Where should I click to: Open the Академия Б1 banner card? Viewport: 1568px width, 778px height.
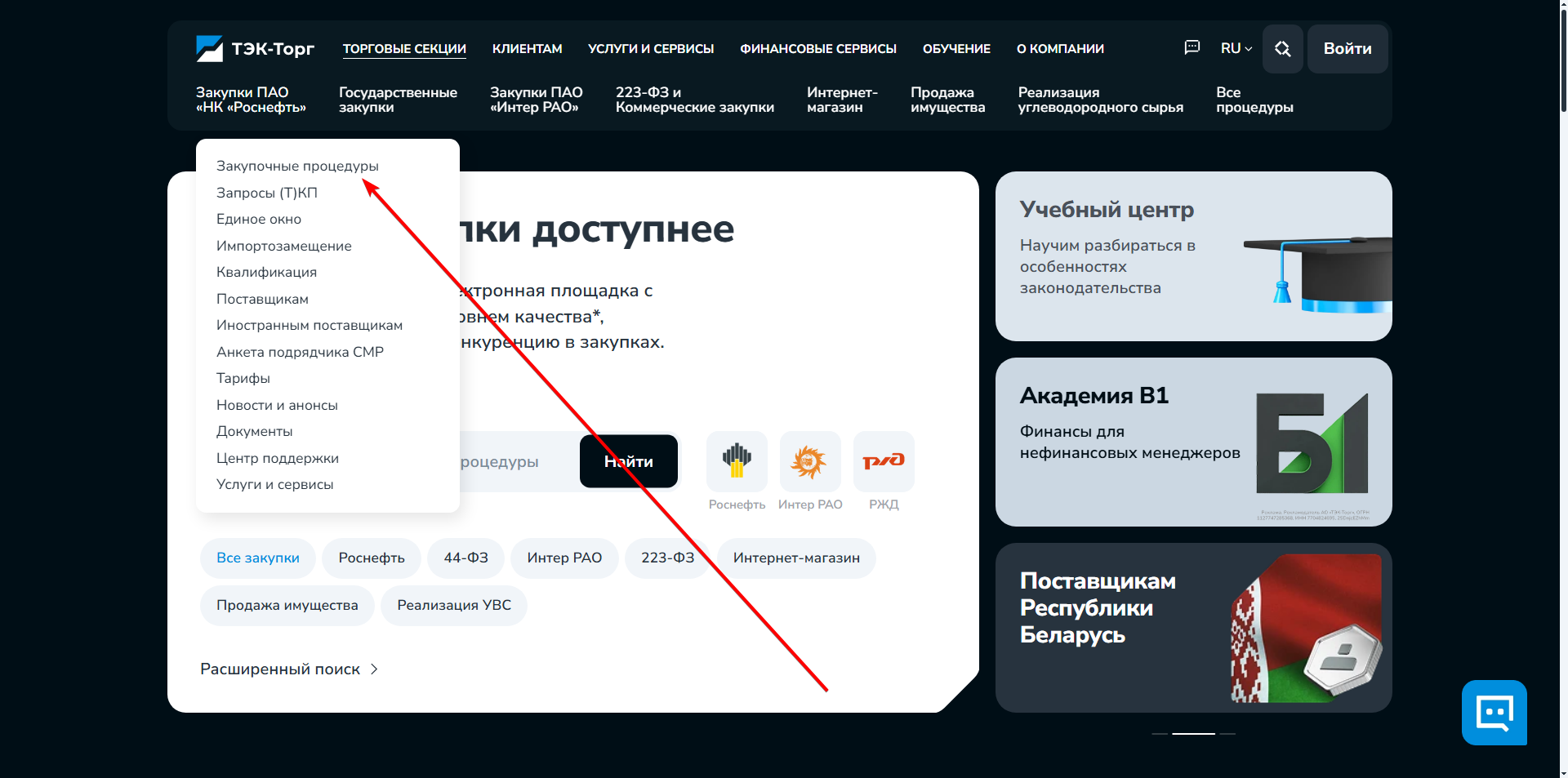pyautogui.click(x=1193, y=442)
